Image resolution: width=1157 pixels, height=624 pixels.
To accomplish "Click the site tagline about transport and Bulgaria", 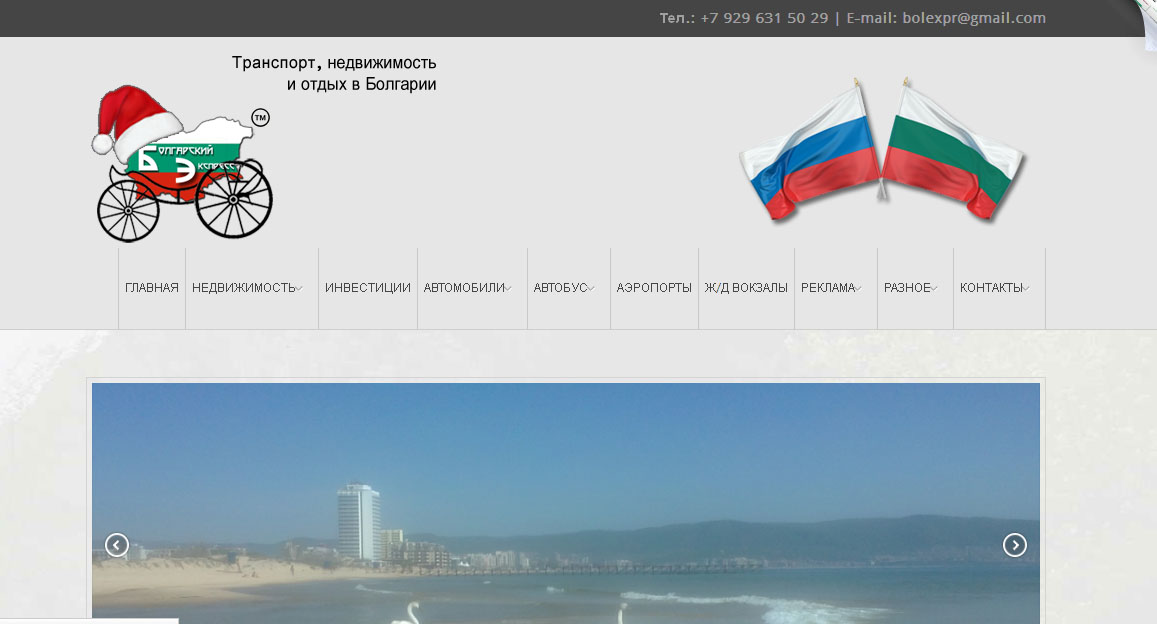I will (334, 73).
